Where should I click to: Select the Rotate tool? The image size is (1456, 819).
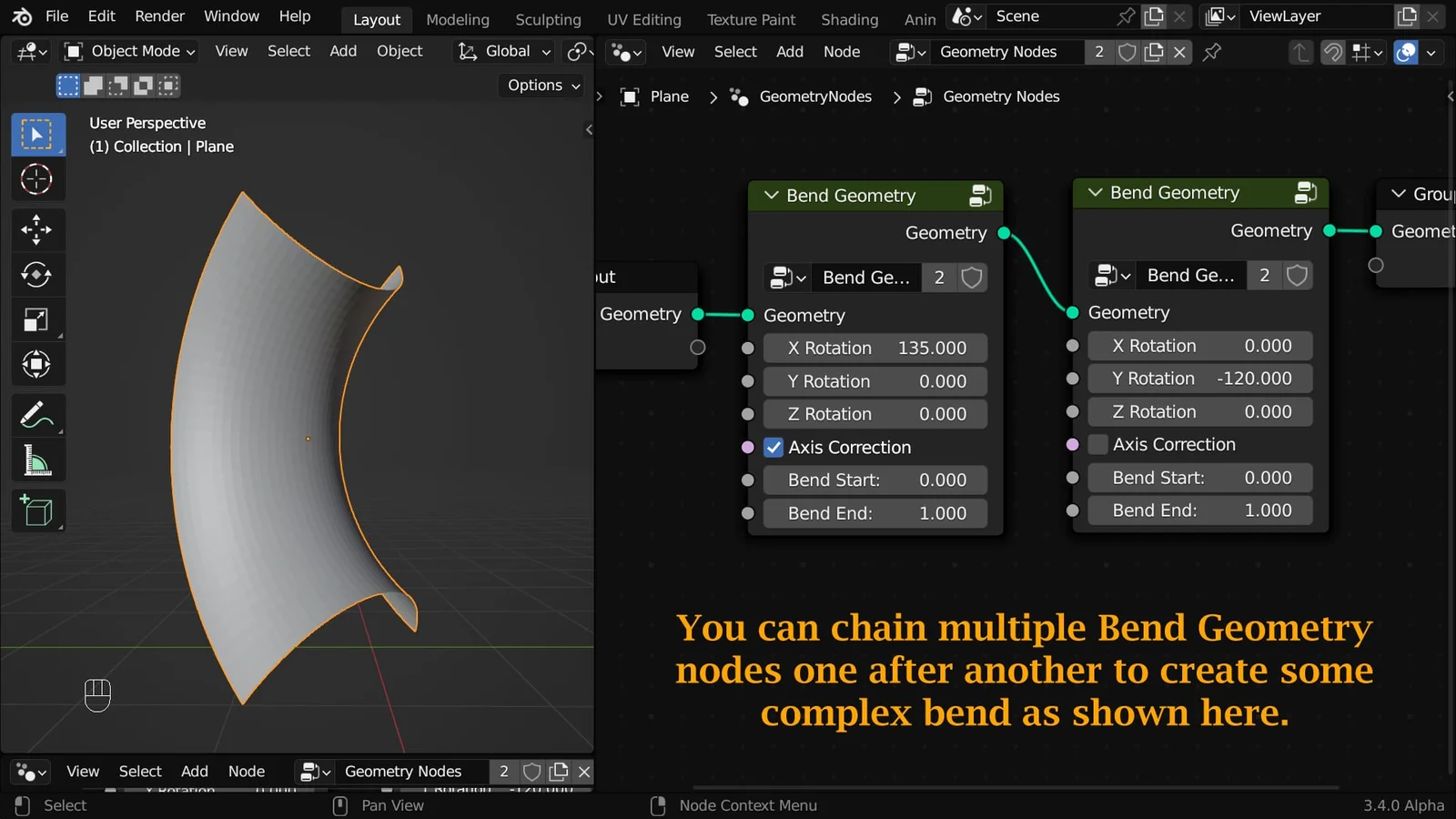click(x=36, y=275)
